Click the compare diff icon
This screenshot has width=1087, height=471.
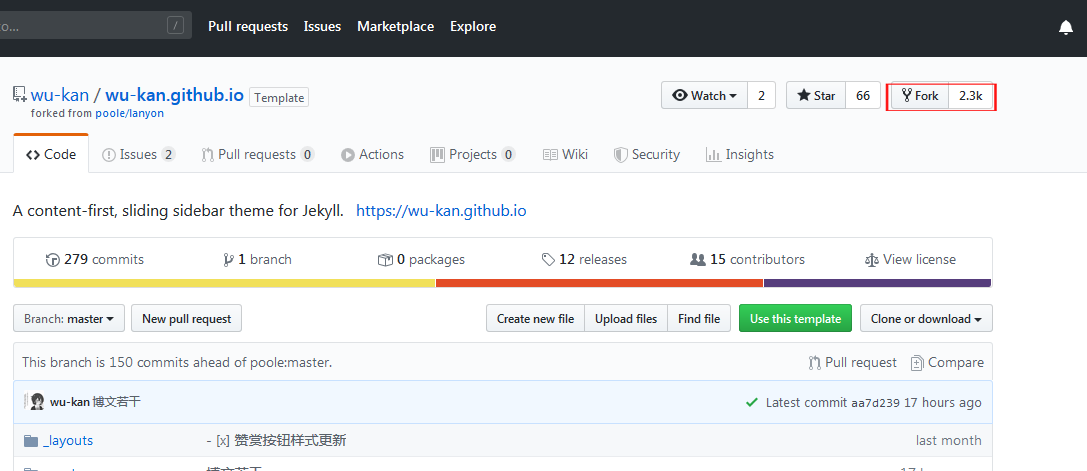[916, 363]
